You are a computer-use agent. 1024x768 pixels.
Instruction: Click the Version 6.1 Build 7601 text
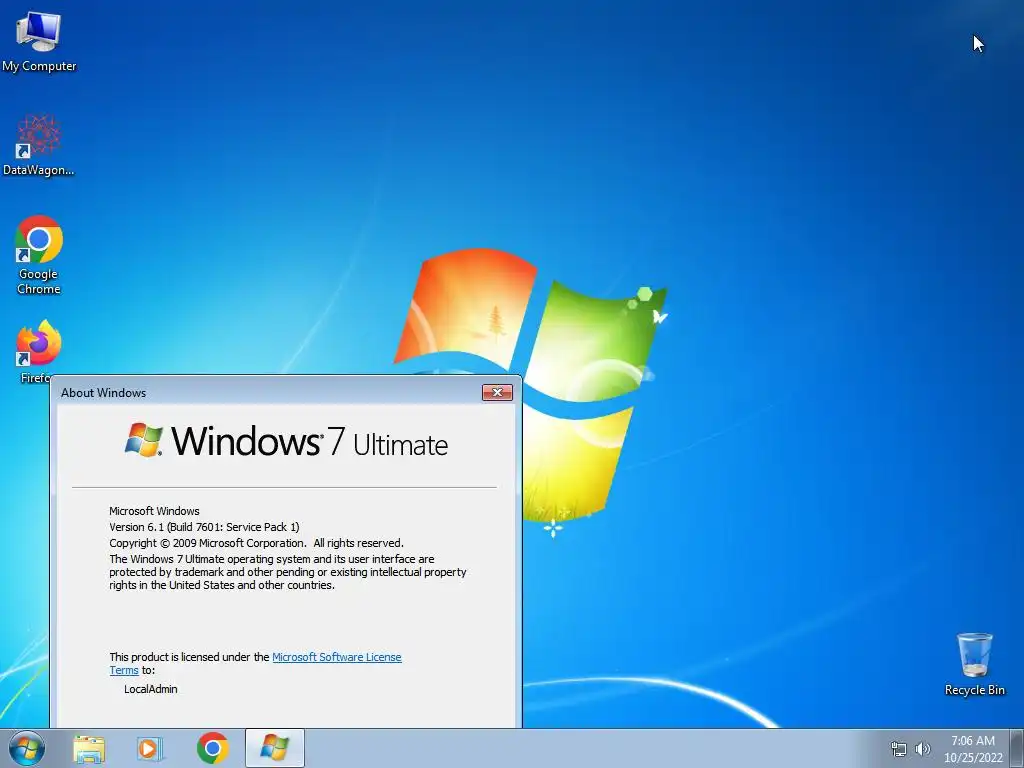click(204, 527)
